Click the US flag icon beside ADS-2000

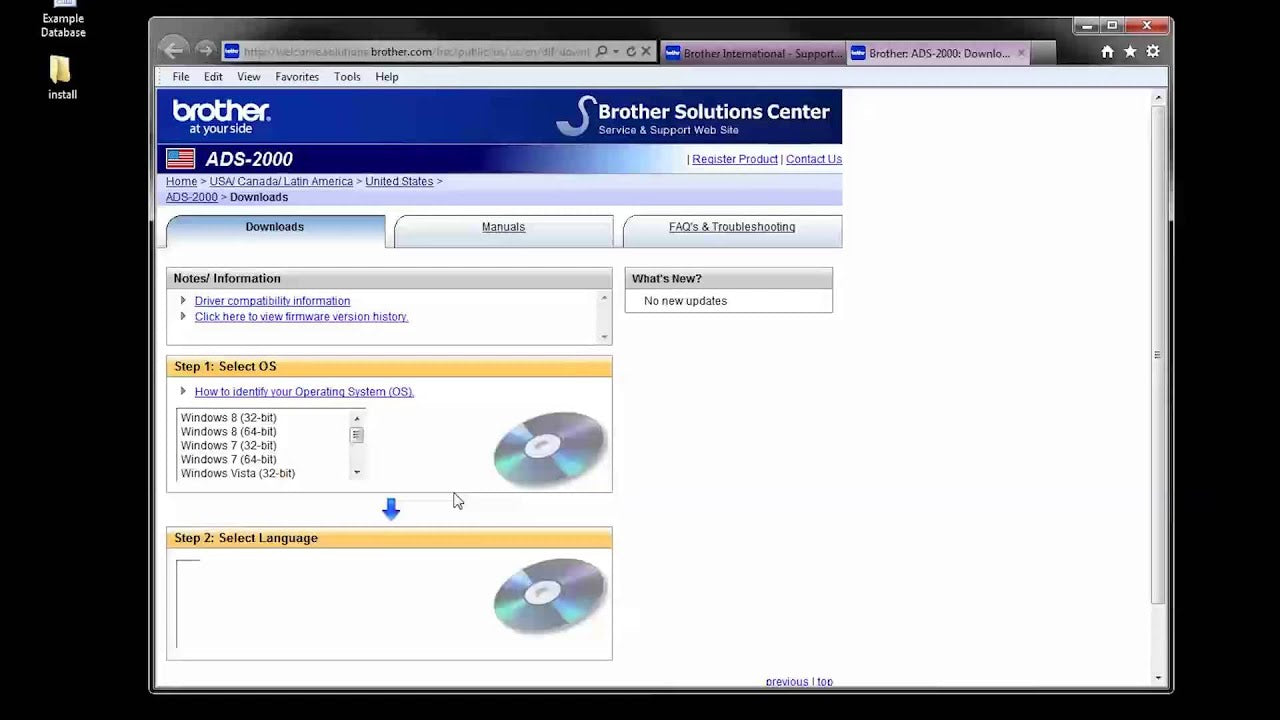pyautogui.click(x=180, y=159)
